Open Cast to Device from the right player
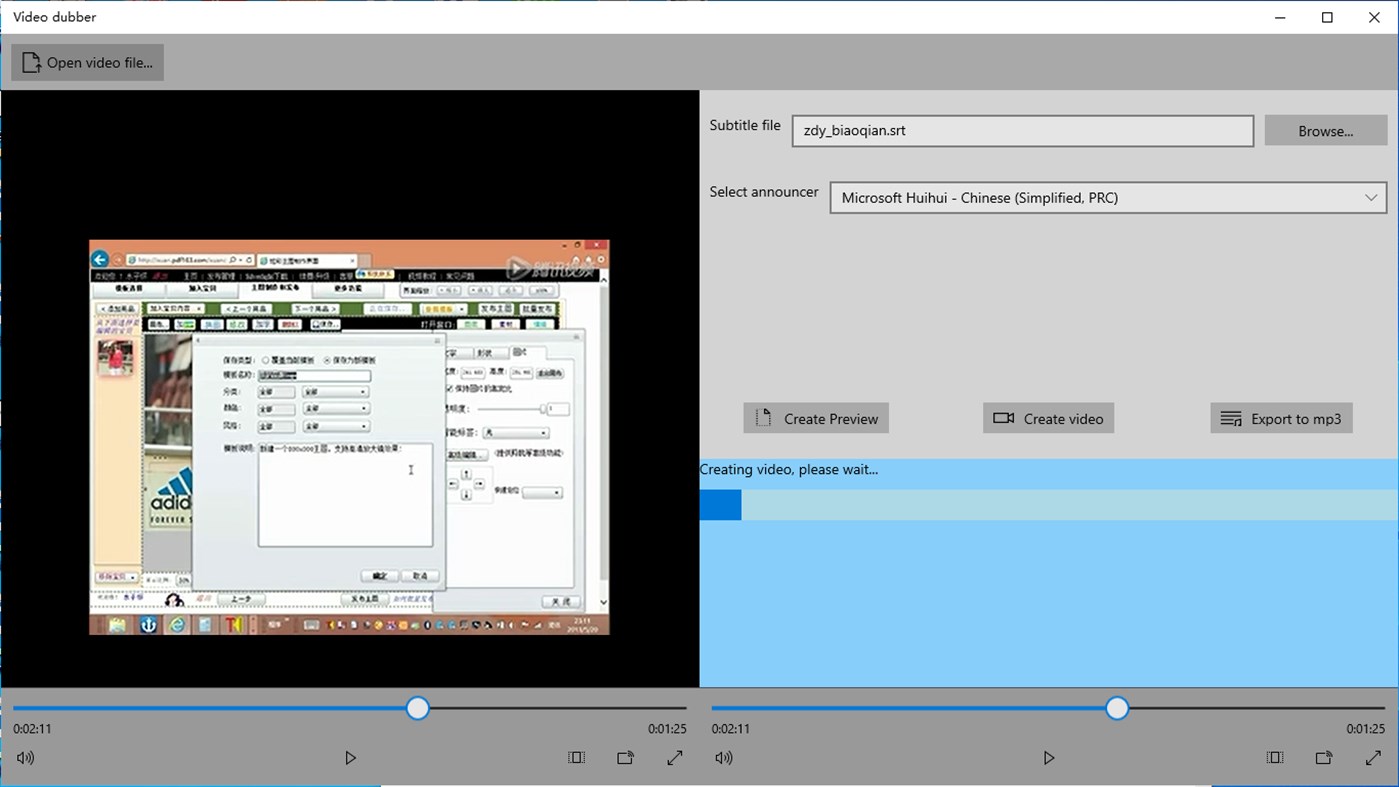1399x787 pixels. pyautogui.click(x=1323, y=757)
